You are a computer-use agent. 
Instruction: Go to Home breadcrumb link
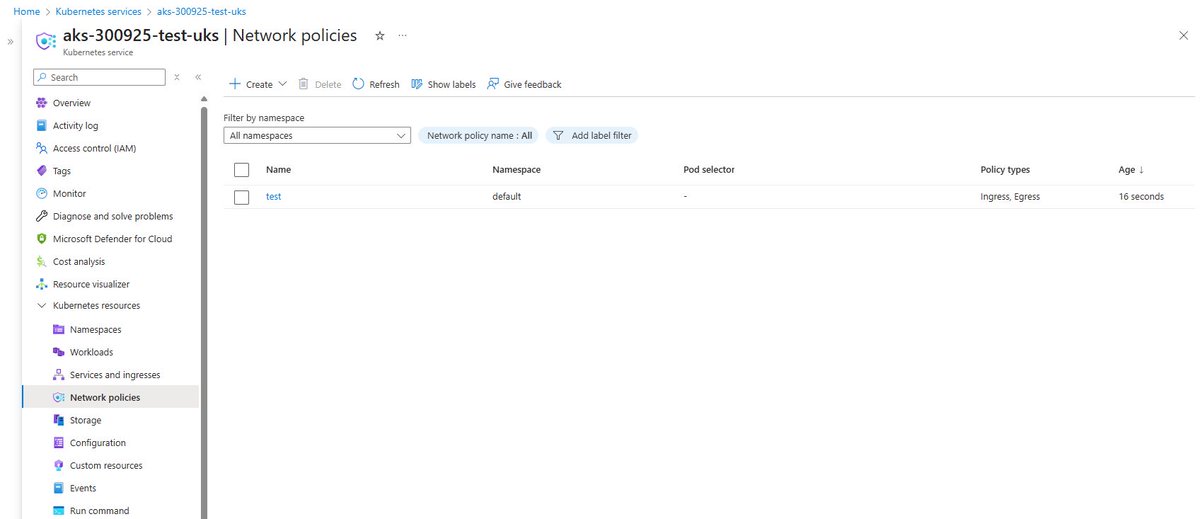tap(25, 11)
